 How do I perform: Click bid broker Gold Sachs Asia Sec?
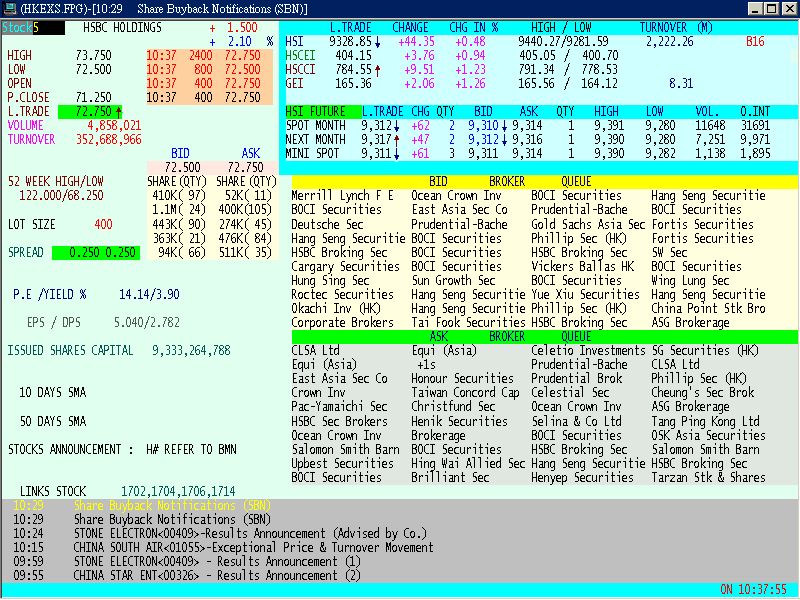pos(588,224)
